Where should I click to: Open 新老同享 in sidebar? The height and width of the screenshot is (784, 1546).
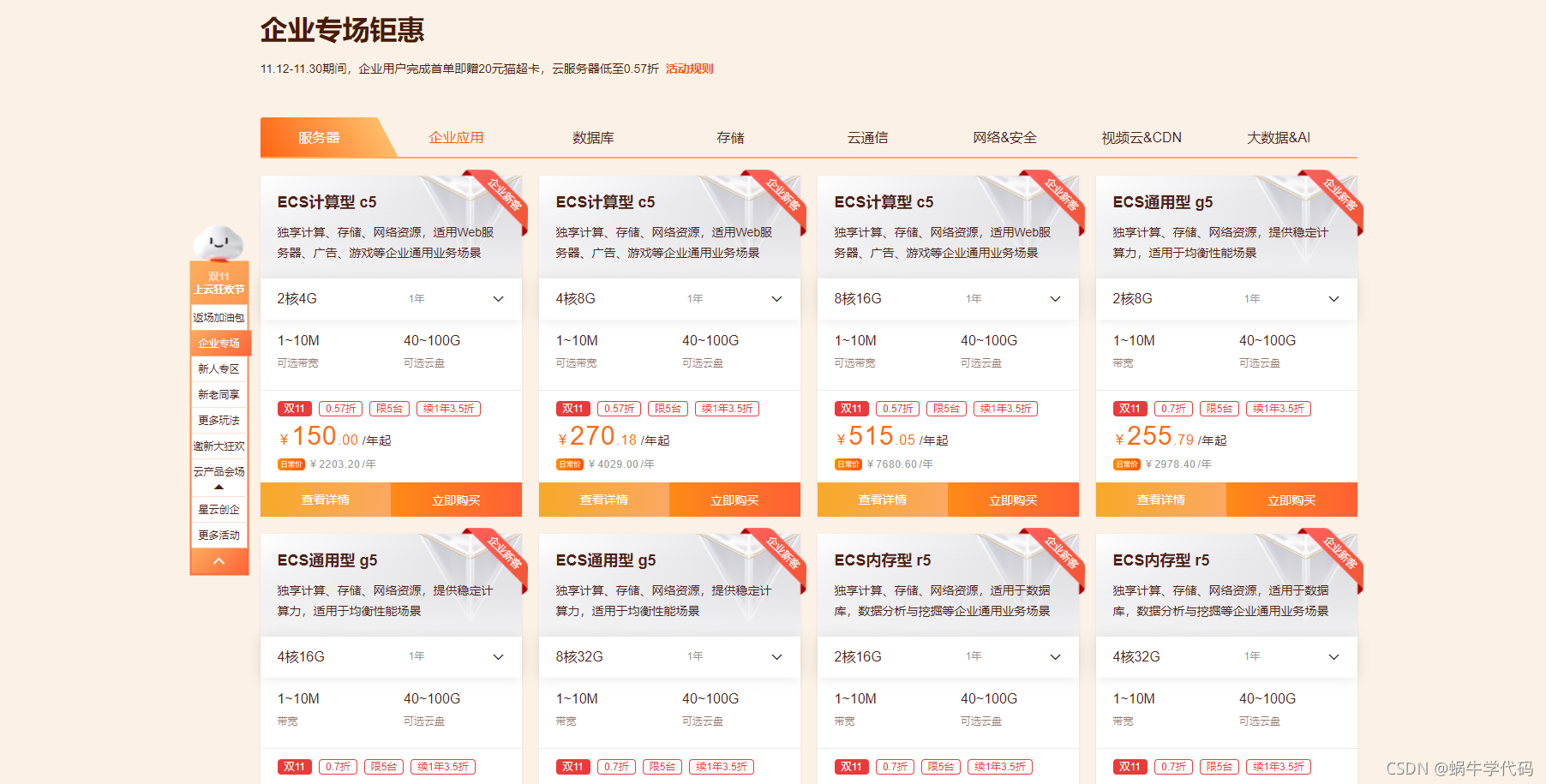[219, 394]
